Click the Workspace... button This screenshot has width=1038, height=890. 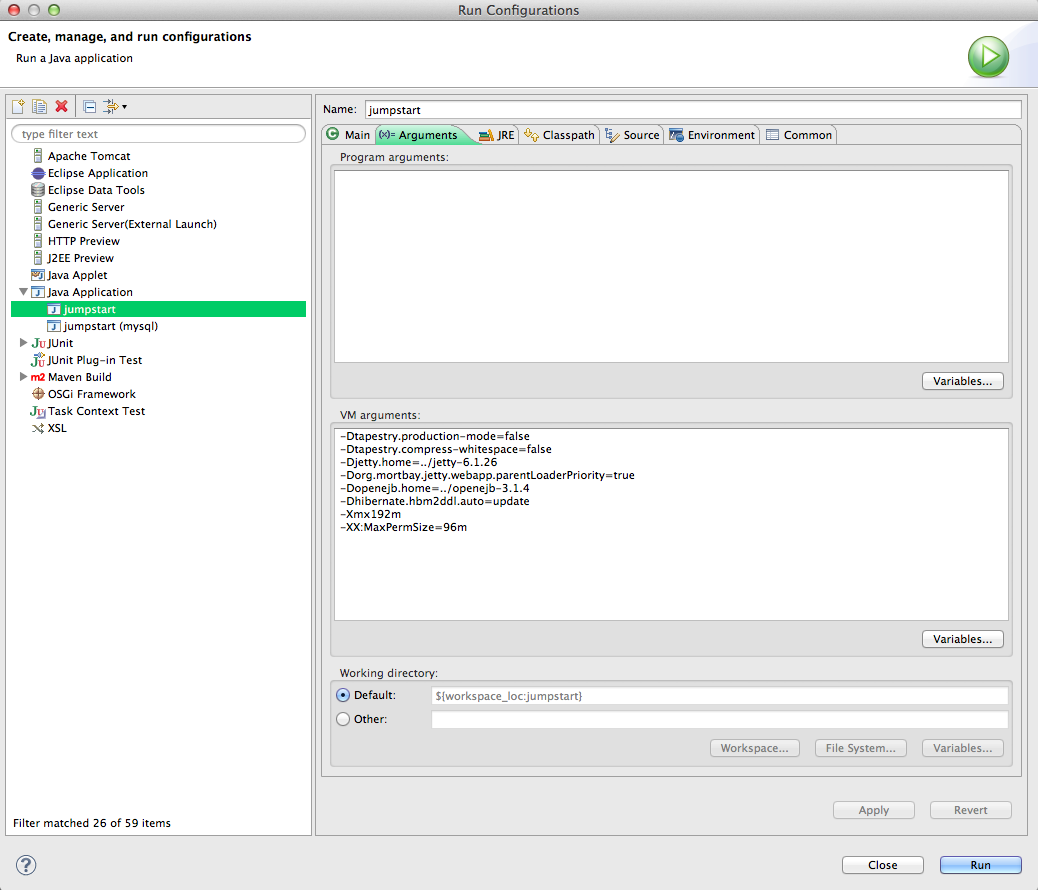tap(755, 748)
